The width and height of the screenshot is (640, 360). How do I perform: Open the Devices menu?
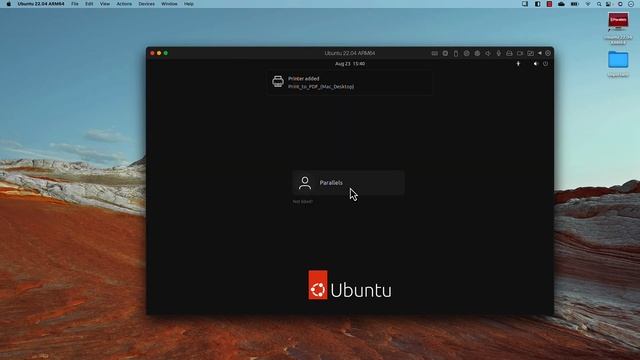(147, 4)
